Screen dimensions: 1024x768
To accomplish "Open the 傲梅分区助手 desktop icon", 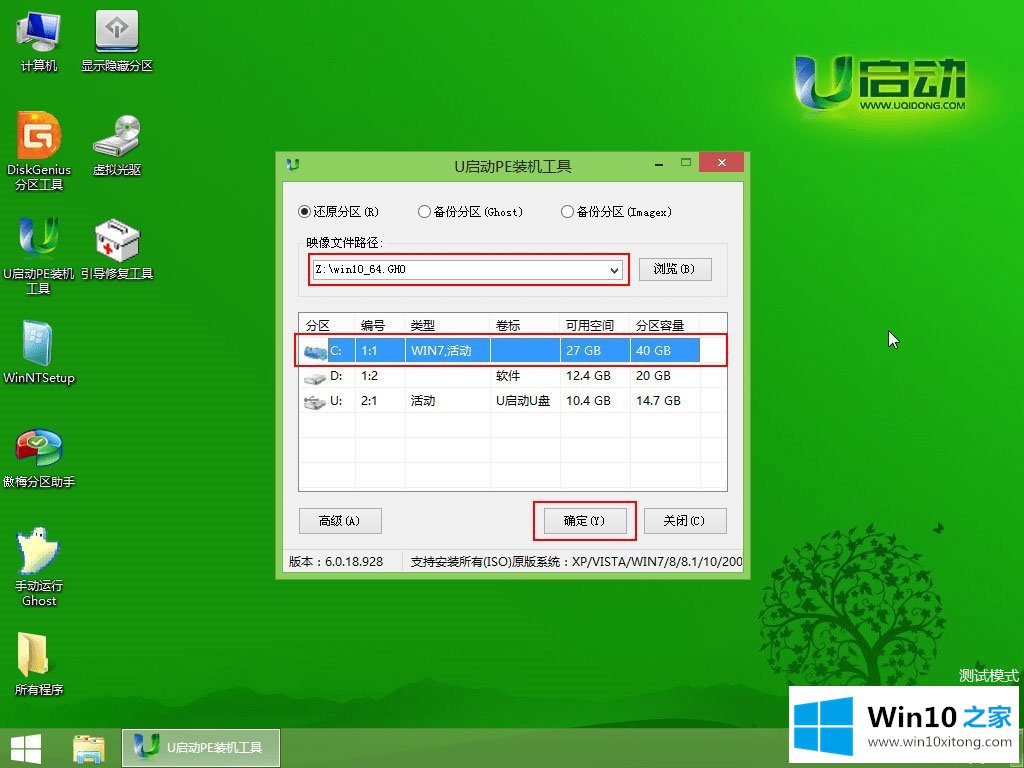I will coord(39,458).
